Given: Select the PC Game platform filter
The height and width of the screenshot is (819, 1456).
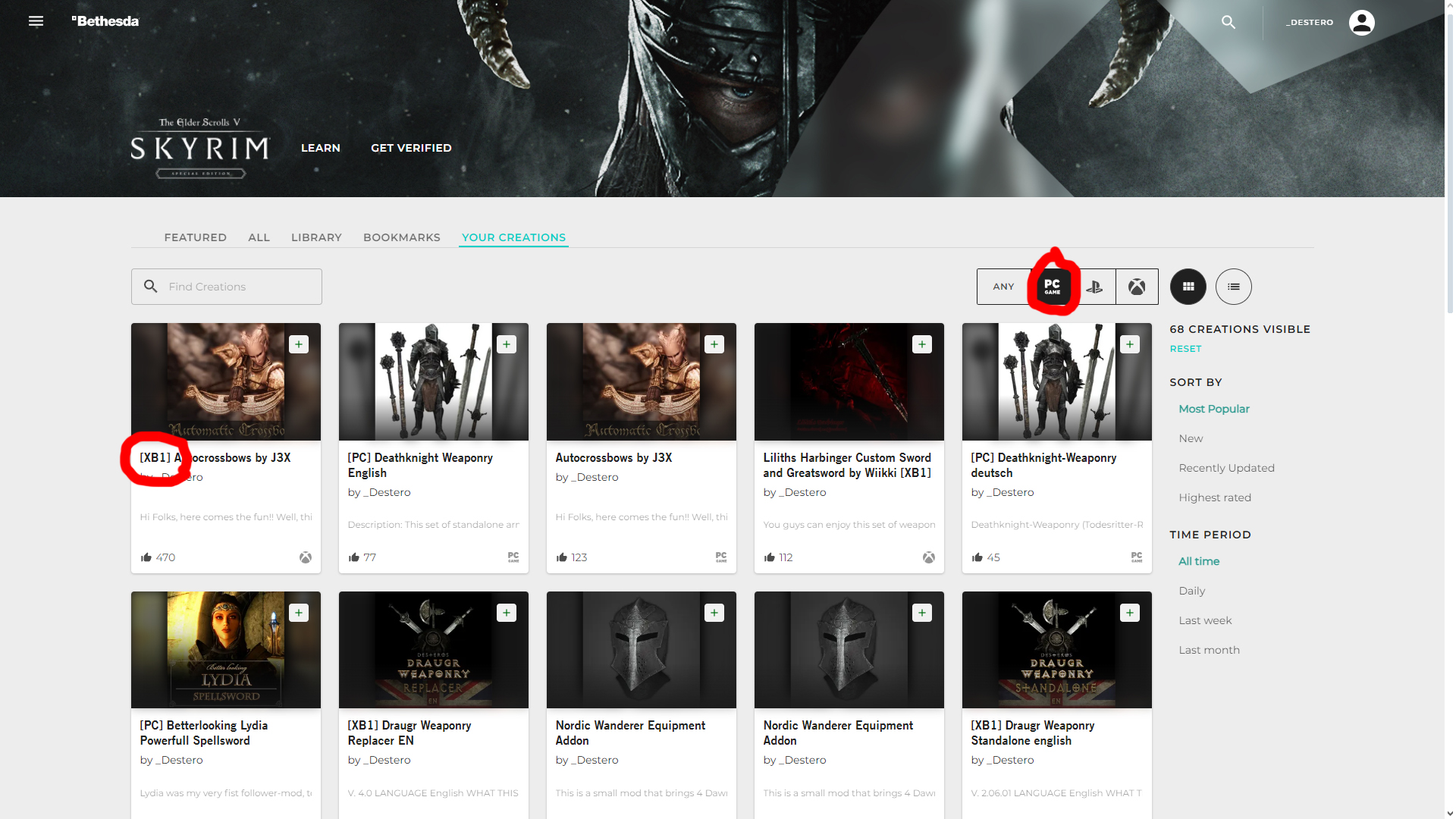Looking at the screenshot, I should tap(1053, 287).
